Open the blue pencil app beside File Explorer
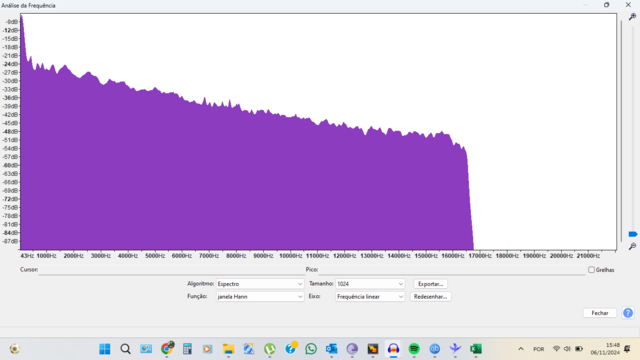Viewport: 640px width, 360px height. click(x=249, y=349)
